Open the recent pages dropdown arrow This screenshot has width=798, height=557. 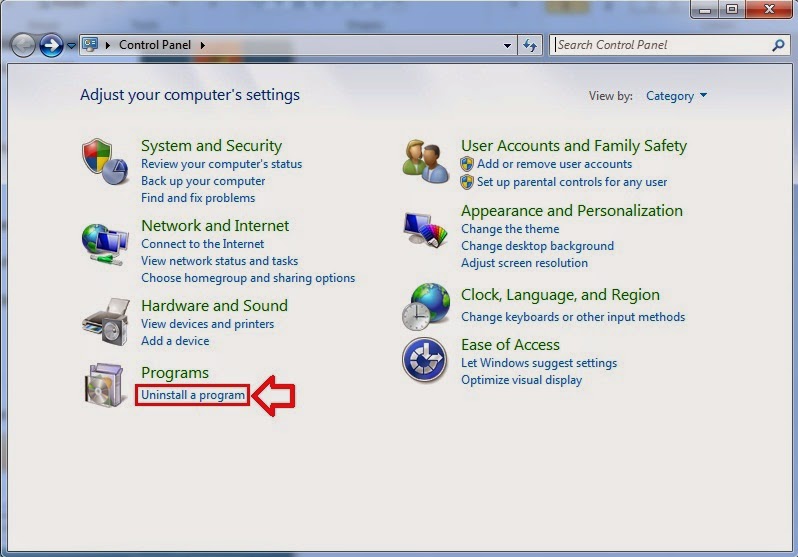(x=71, y=46)
